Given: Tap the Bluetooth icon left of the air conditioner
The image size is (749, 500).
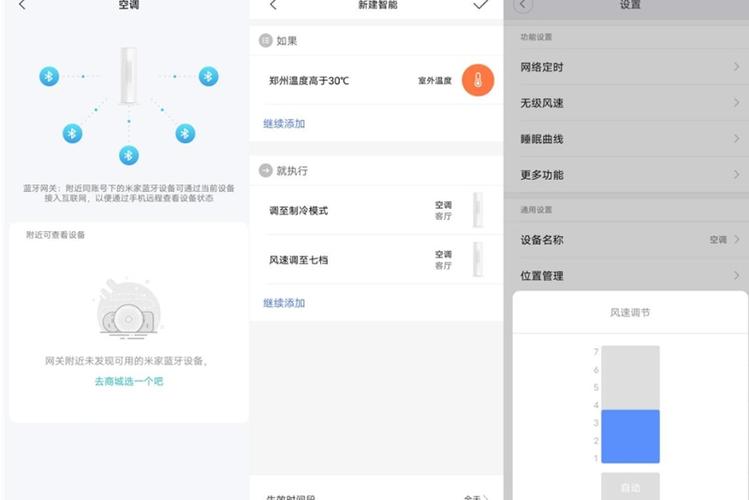Looking at the screenshot, I should coord(49,76).
